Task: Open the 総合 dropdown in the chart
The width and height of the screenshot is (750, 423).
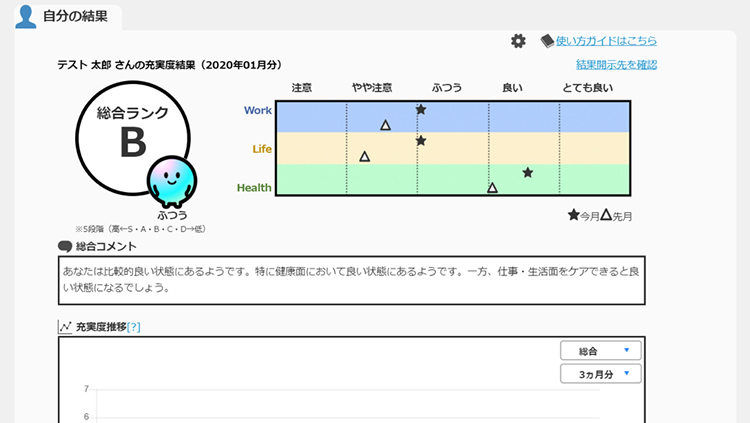Action: click(x=600, y=351)
